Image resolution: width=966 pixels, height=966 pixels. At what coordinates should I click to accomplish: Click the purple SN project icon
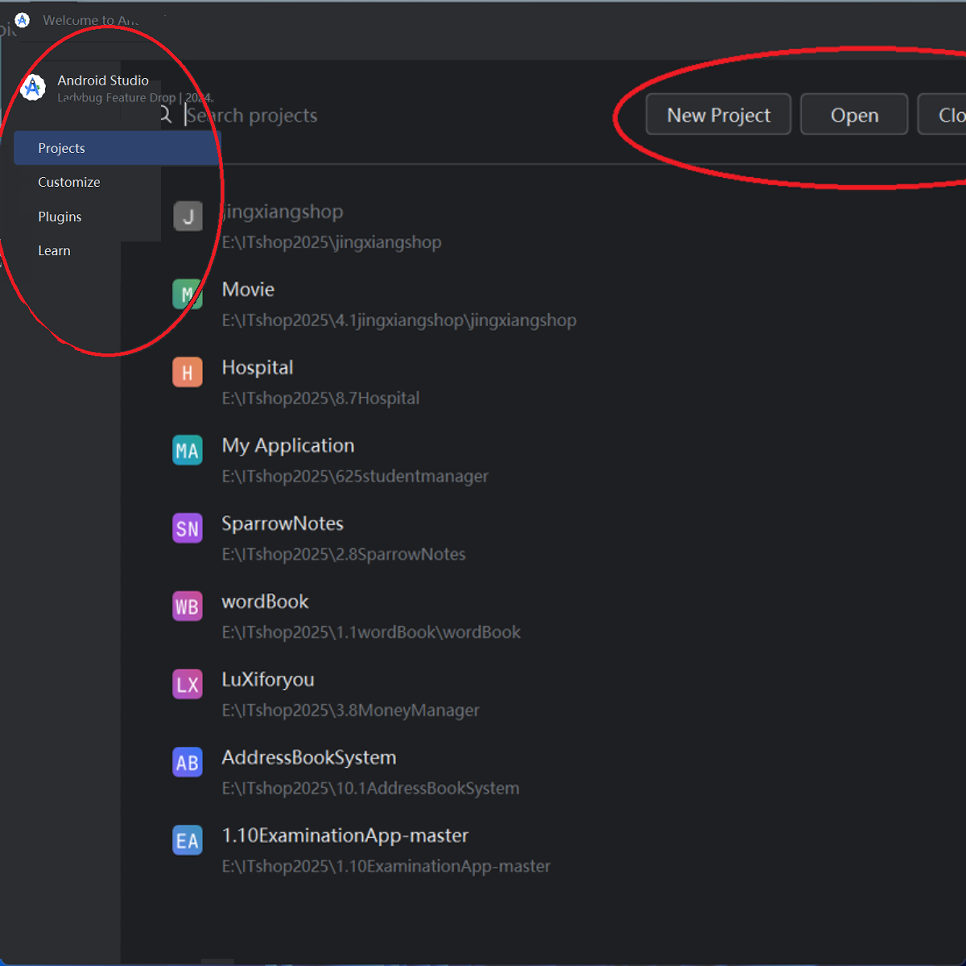[x=187, y=528]
